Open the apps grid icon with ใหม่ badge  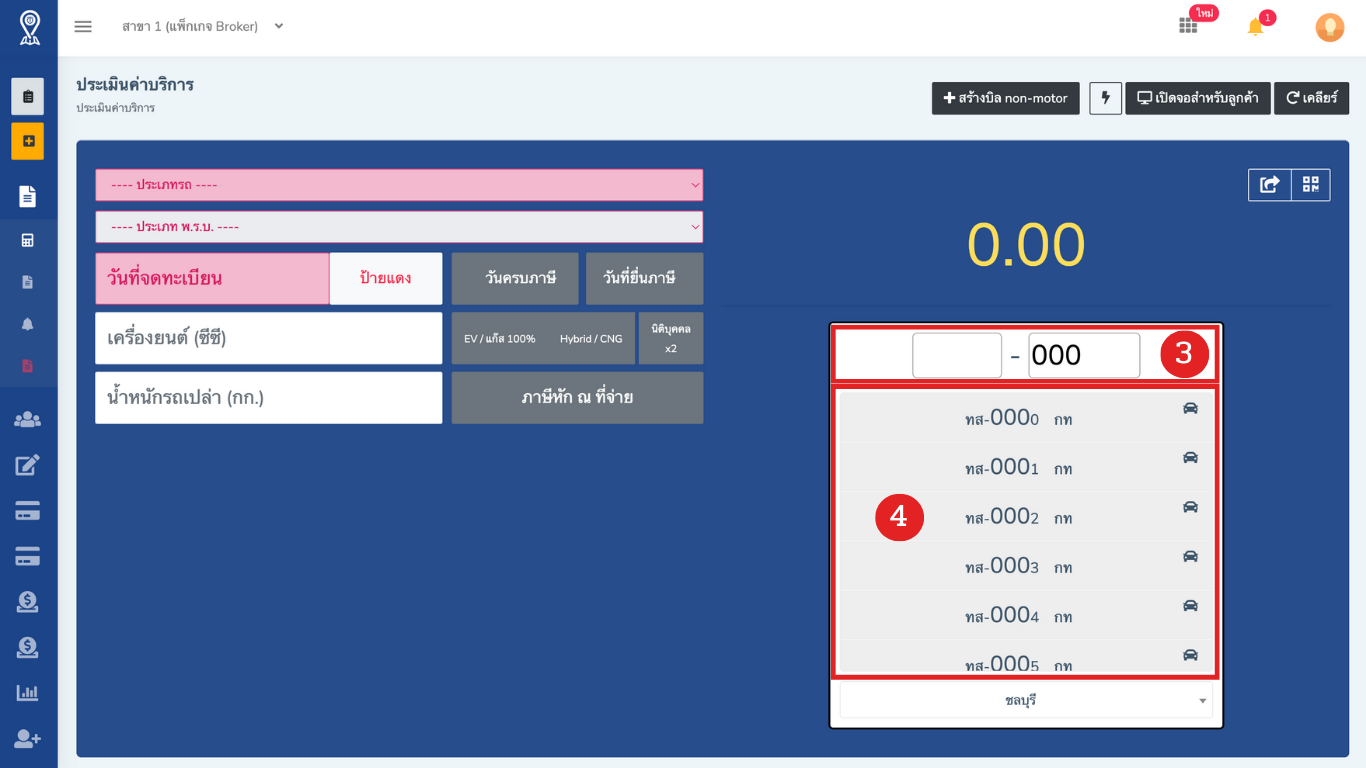[x=1188, y=26]
